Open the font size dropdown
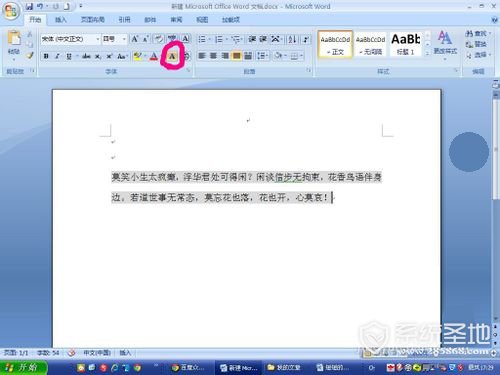500x375 pixels. coord(124,39)
